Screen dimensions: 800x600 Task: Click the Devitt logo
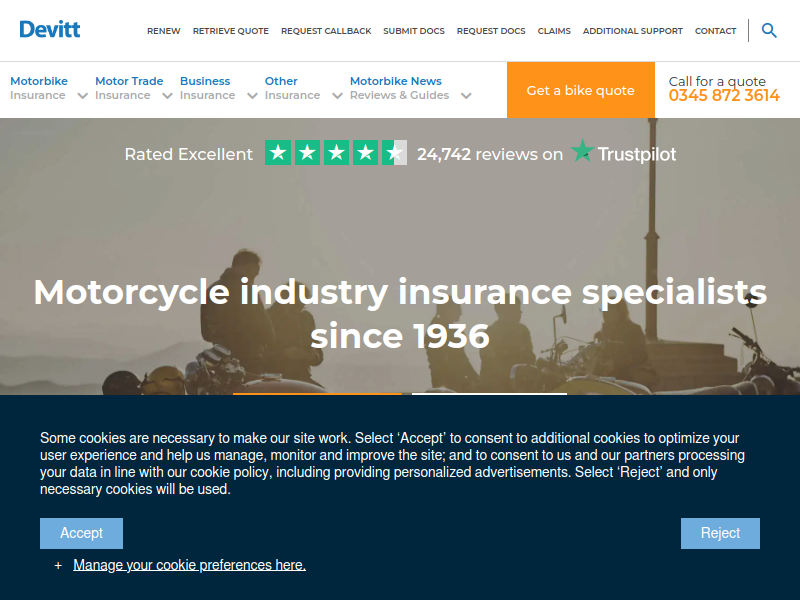(49, 30)
